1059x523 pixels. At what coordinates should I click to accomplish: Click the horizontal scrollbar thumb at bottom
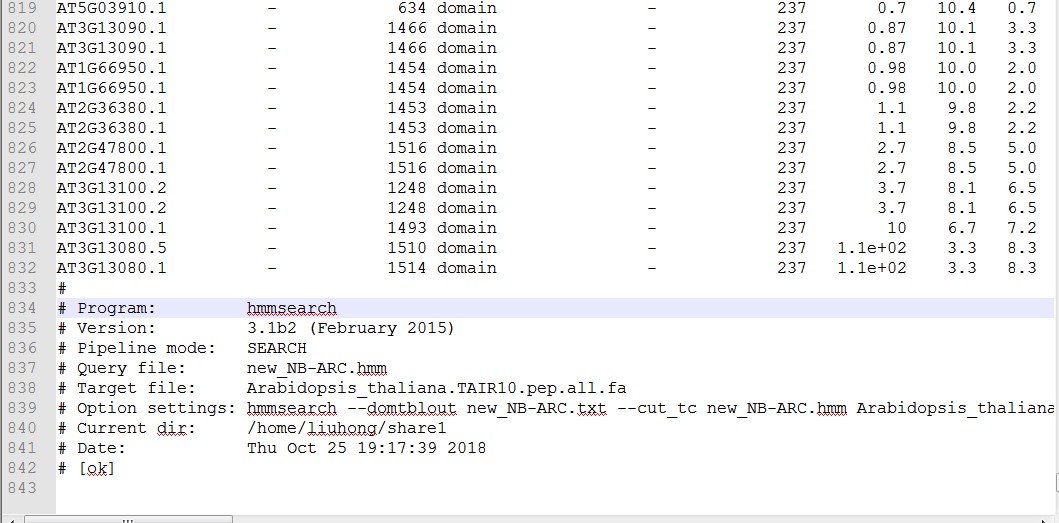point(128,518)
